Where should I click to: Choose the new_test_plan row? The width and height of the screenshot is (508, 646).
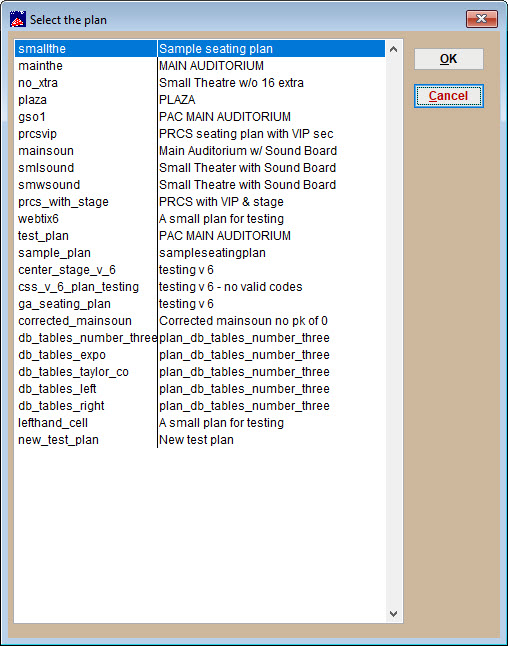click(200, 440)
